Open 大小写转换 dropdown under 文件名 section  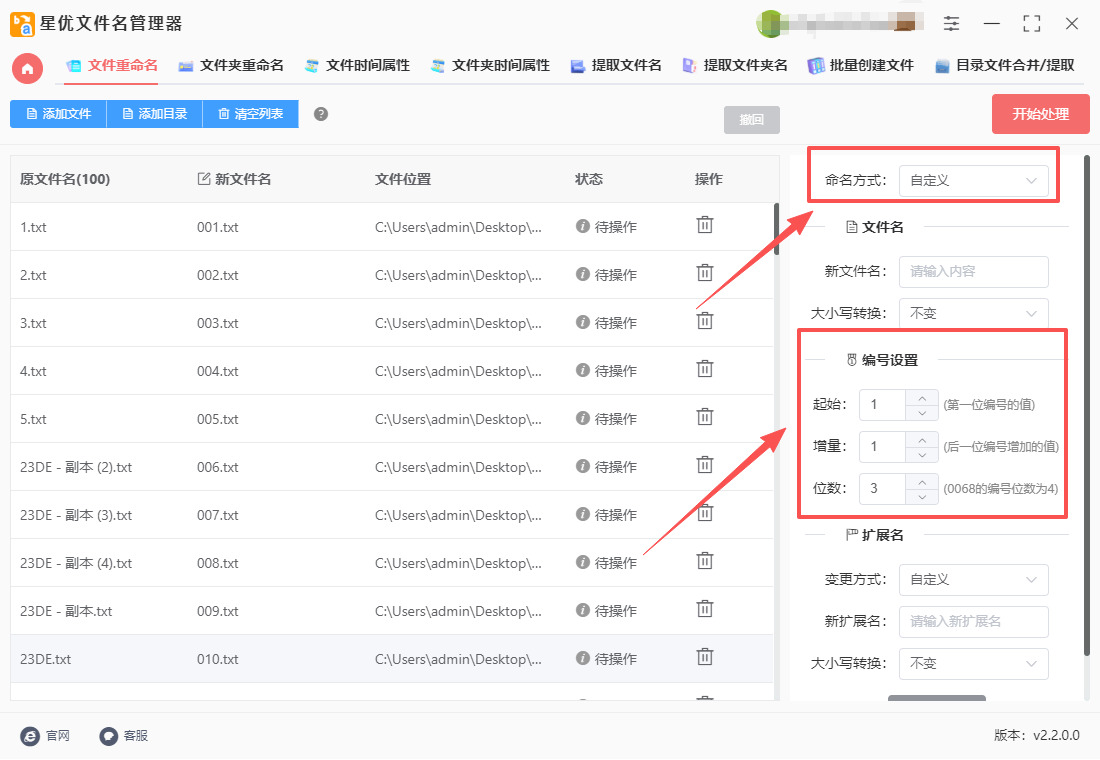pyautogui.click(x=973, y=313)
